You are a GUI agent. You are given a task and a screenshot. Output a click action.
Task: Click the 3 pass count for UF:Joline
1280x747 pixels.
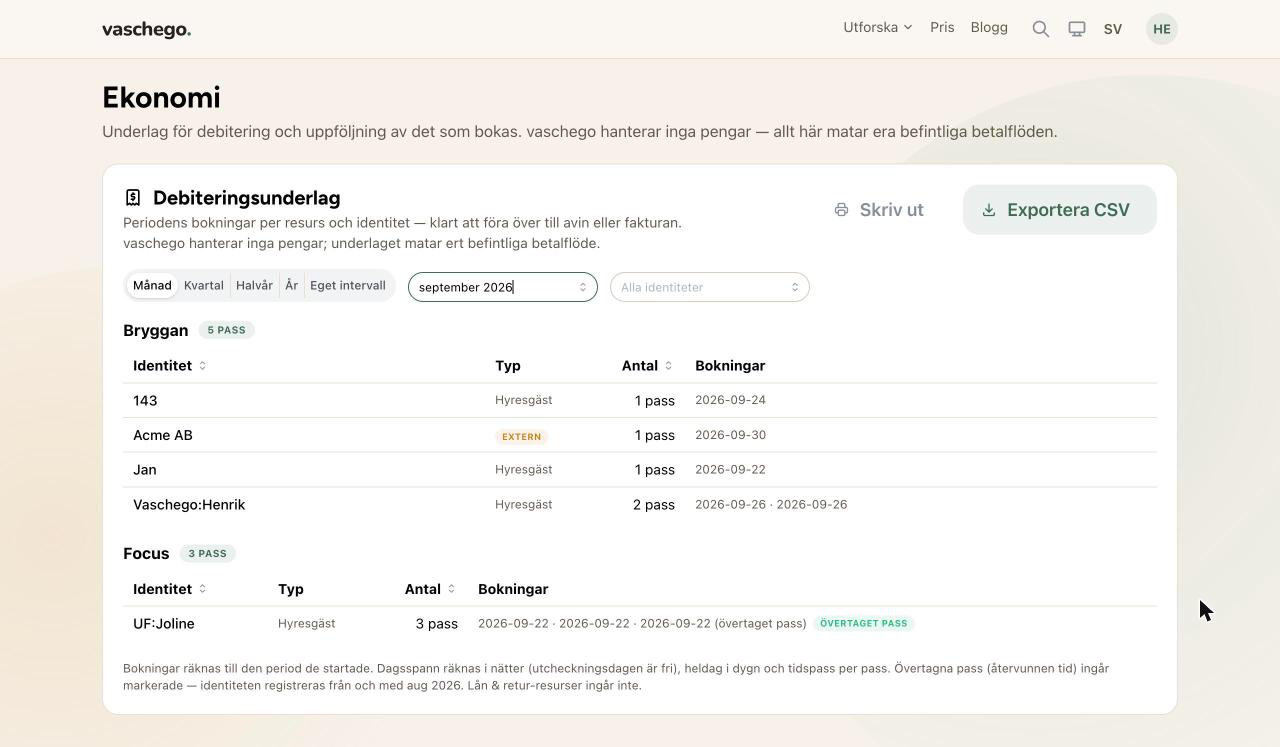(437, 624)
